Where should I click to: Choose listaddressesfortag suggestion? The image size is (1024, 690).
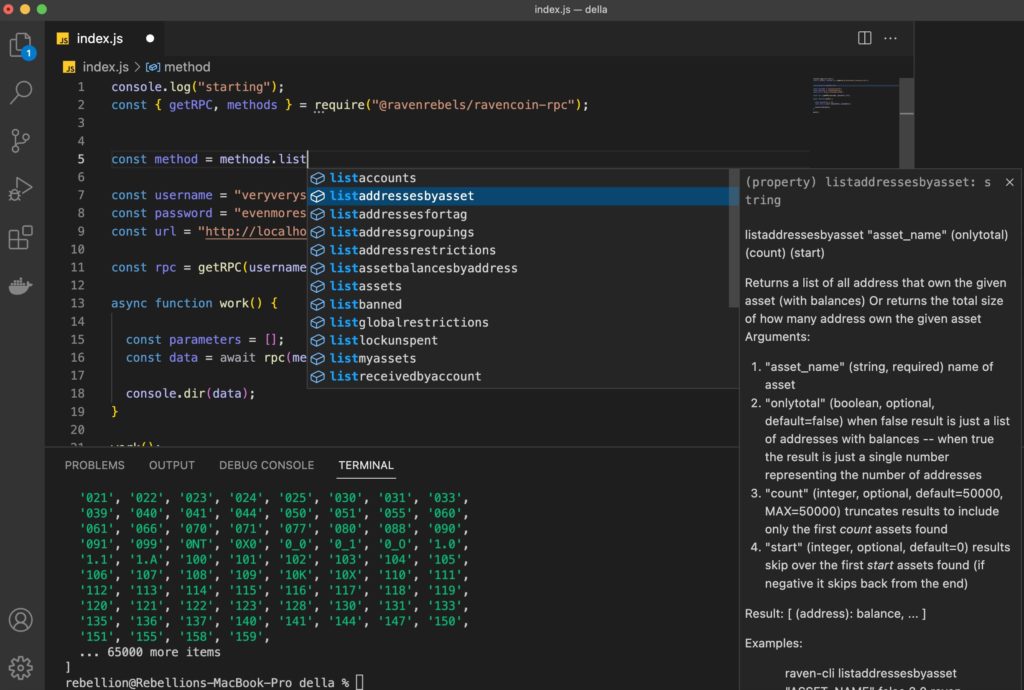point(519,214)
